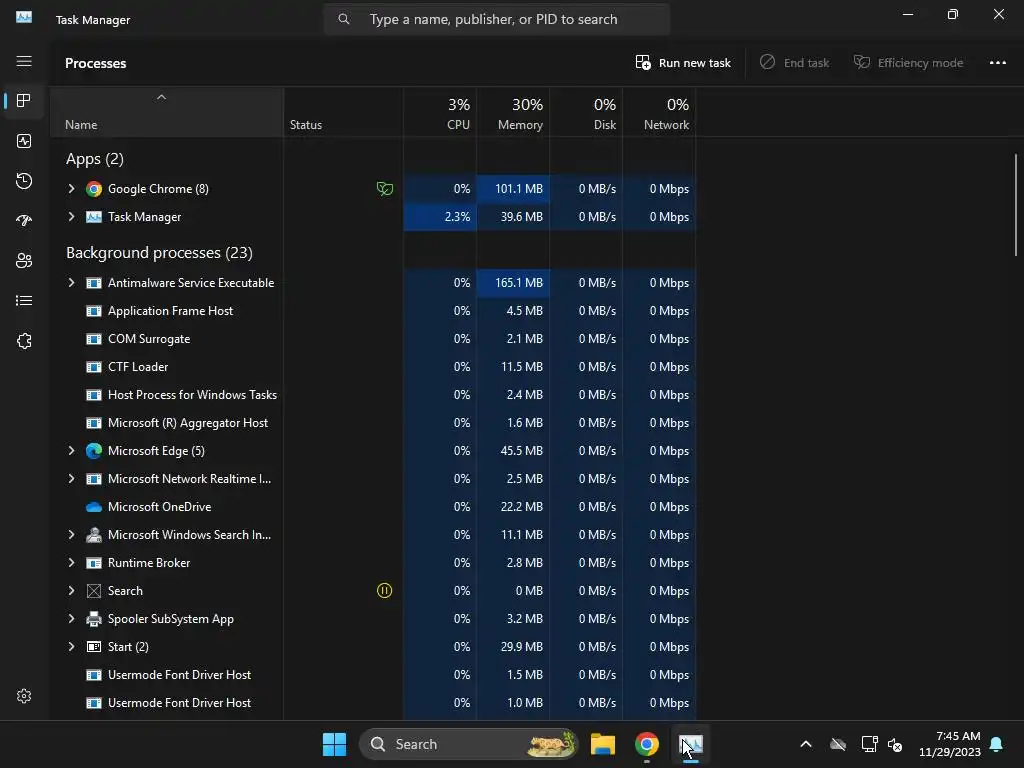Click the Search process crossed-box icon
Screen dimensions: 1024x768
(x=94, y=590)
